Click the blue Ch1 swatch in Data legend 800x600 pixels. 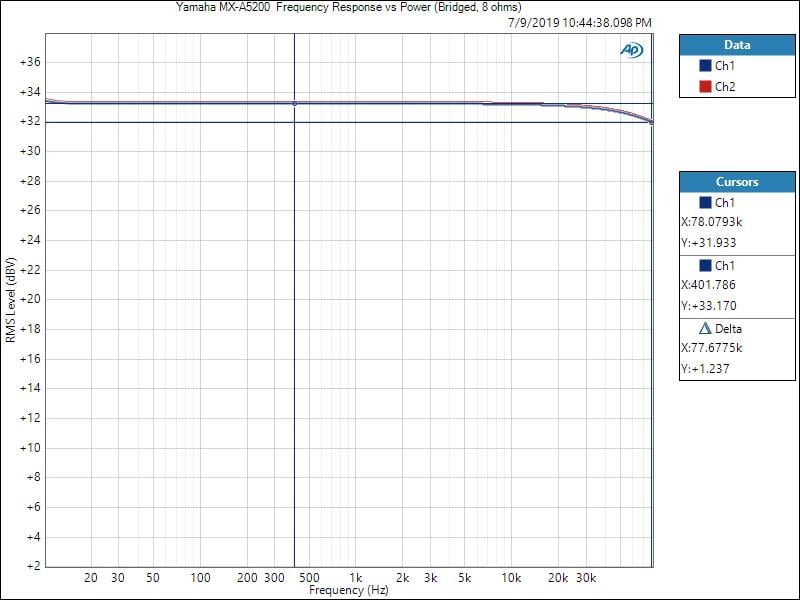[705, 66]
